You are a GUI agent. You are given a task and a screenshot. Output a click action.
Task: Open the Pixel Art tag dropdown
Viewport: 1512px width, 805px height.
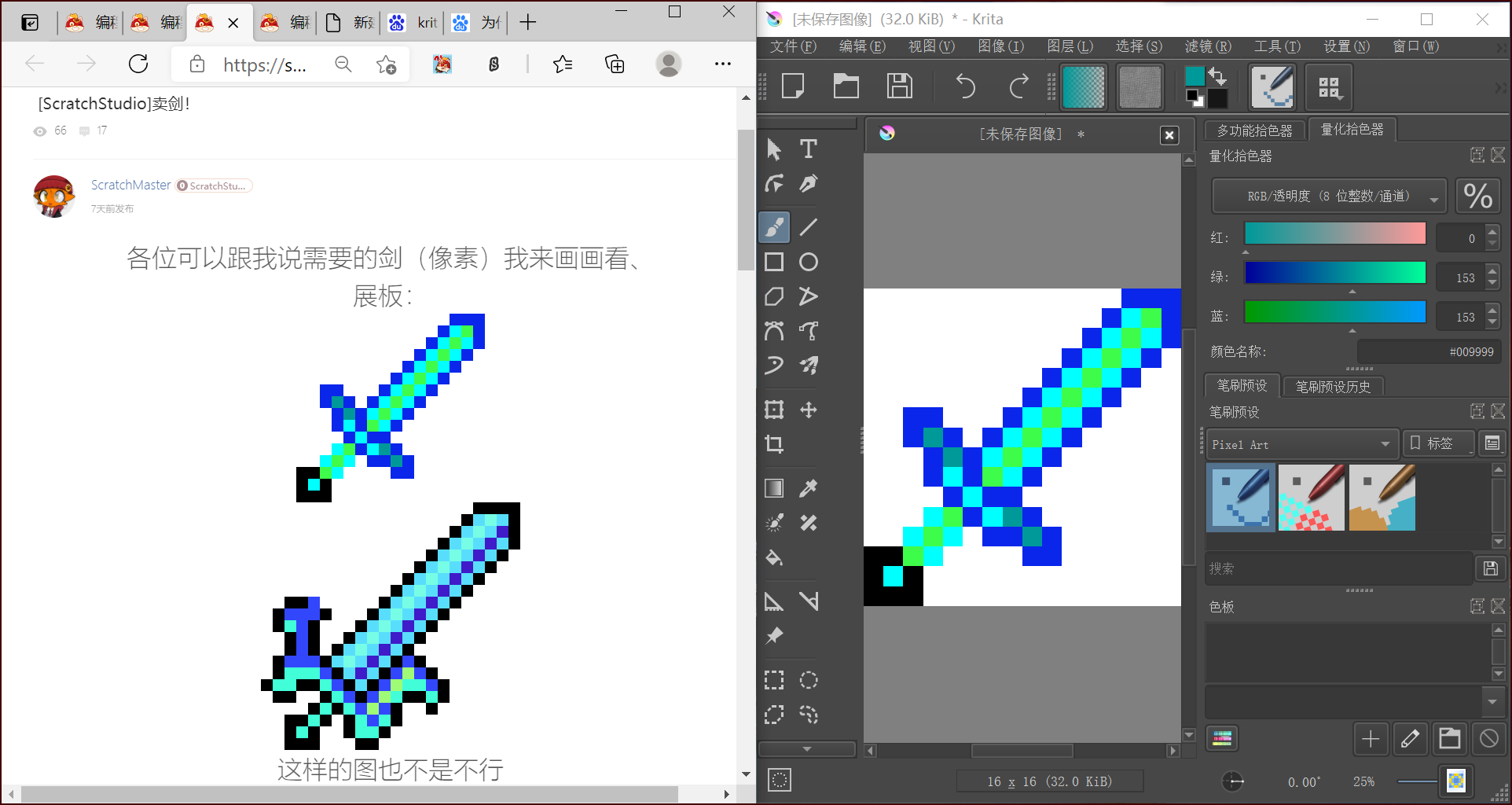pos(1302,444)
